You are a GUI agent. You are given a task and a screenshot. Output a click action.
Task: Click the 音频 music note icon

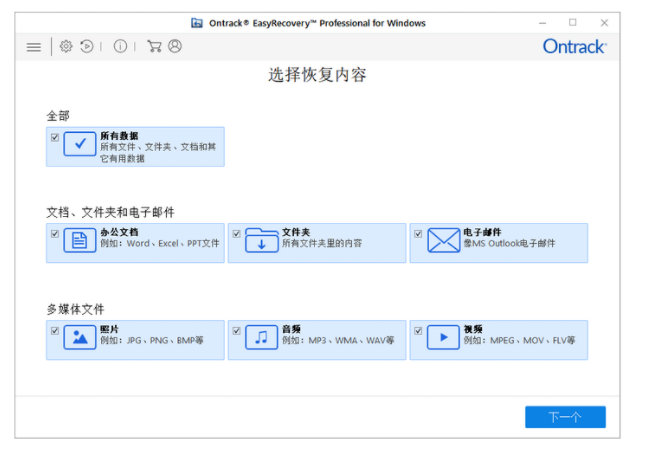tap(262, 338)
